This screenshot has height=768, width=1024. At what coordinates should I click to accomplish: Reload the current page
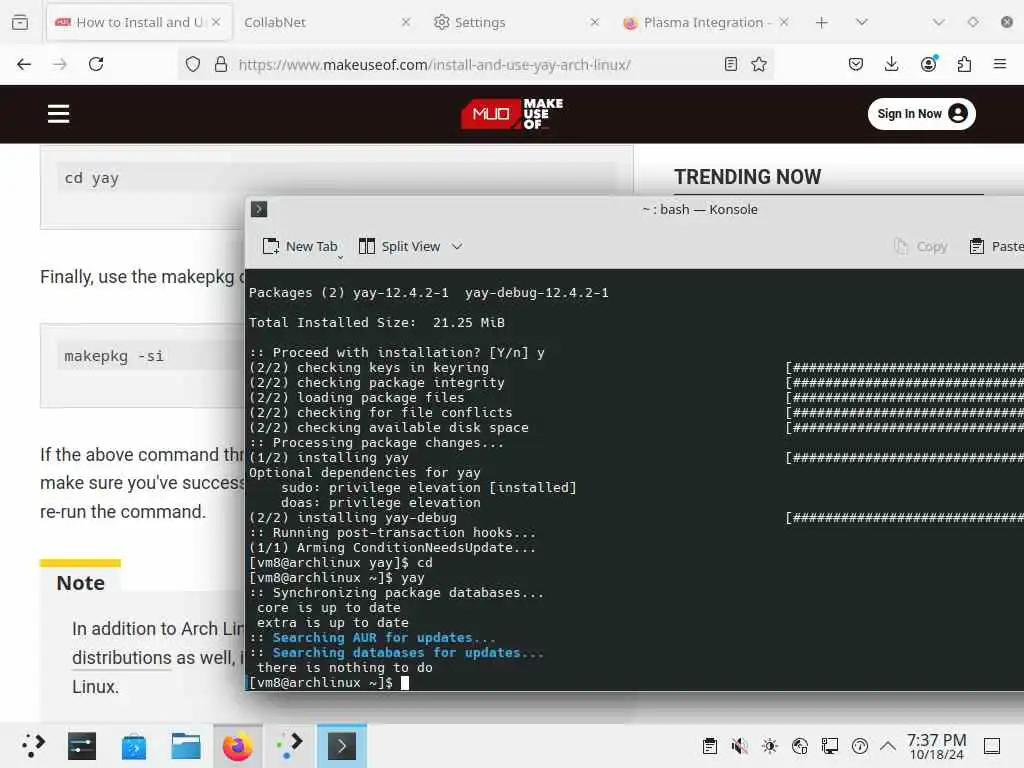point(96,64)
